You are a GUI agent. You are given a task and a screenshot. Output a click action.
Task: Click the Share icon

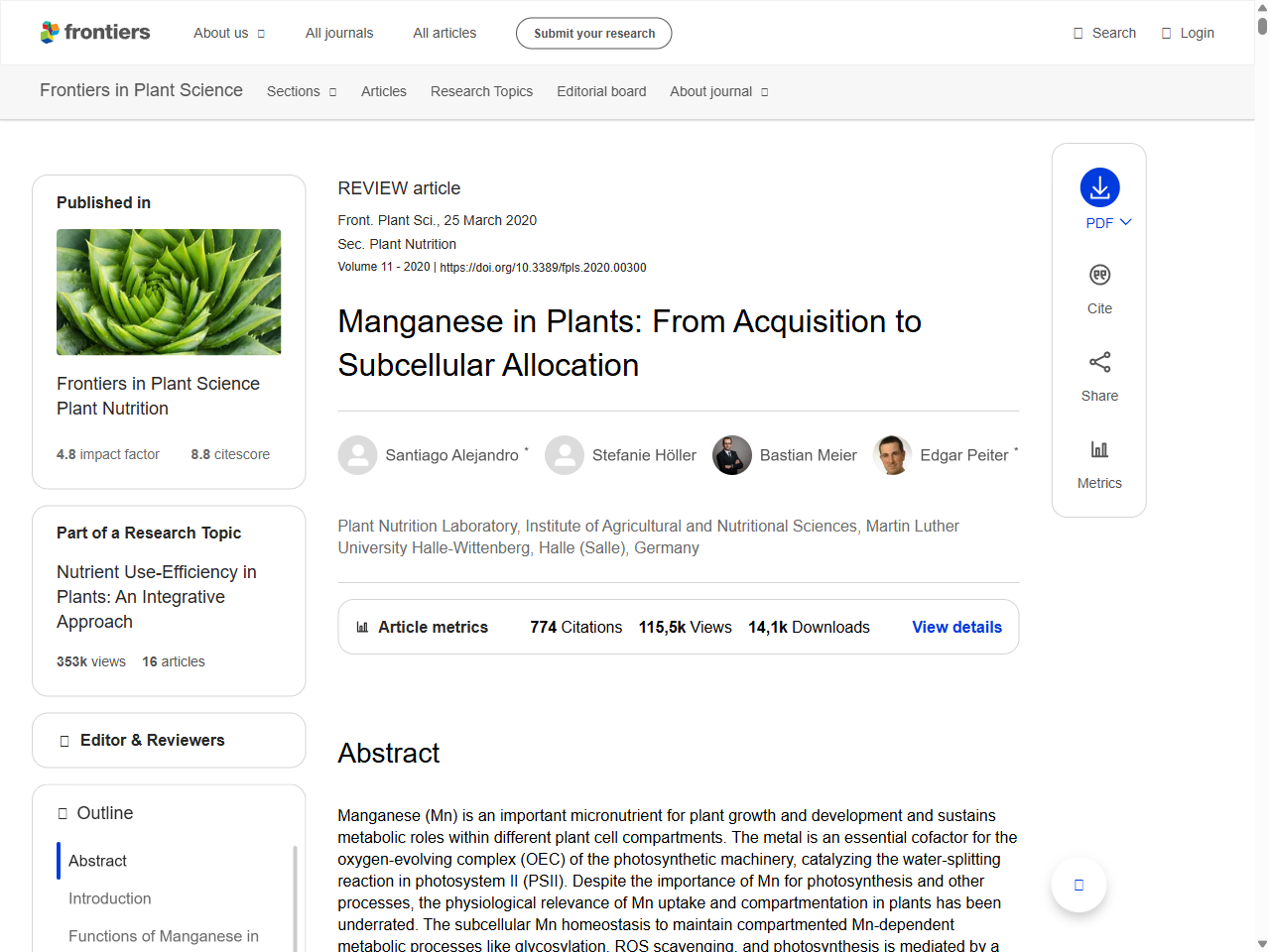pos(1099,362)
